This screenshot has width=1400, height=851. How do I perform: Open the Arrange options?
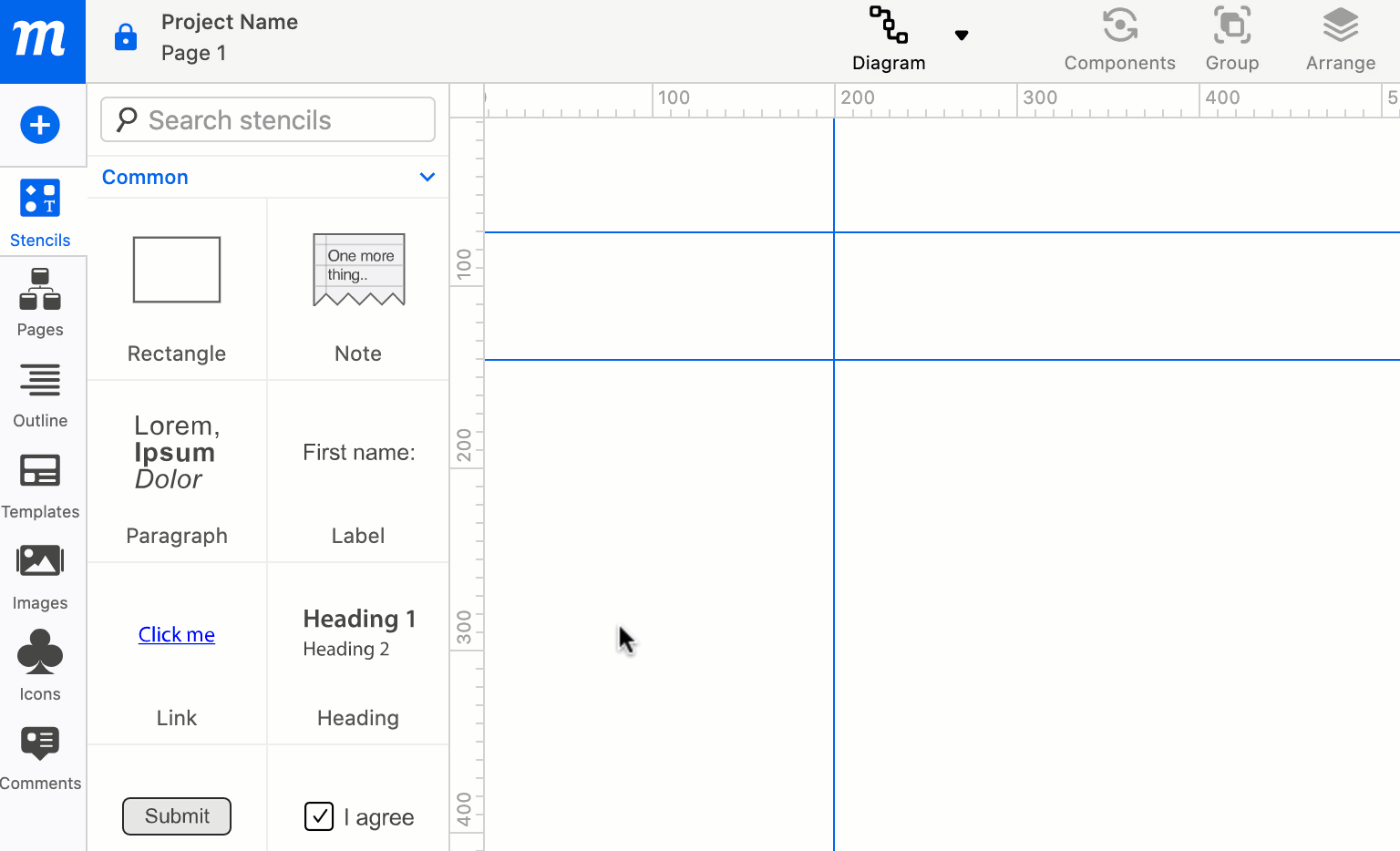[1340, 39]
